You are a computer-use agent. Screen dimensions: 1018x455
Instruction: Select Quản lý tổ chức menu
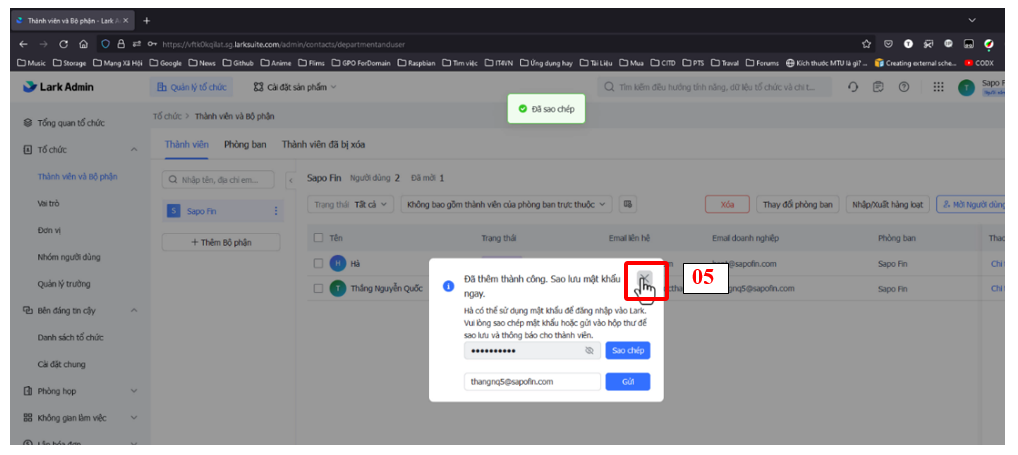coord(192,87)
